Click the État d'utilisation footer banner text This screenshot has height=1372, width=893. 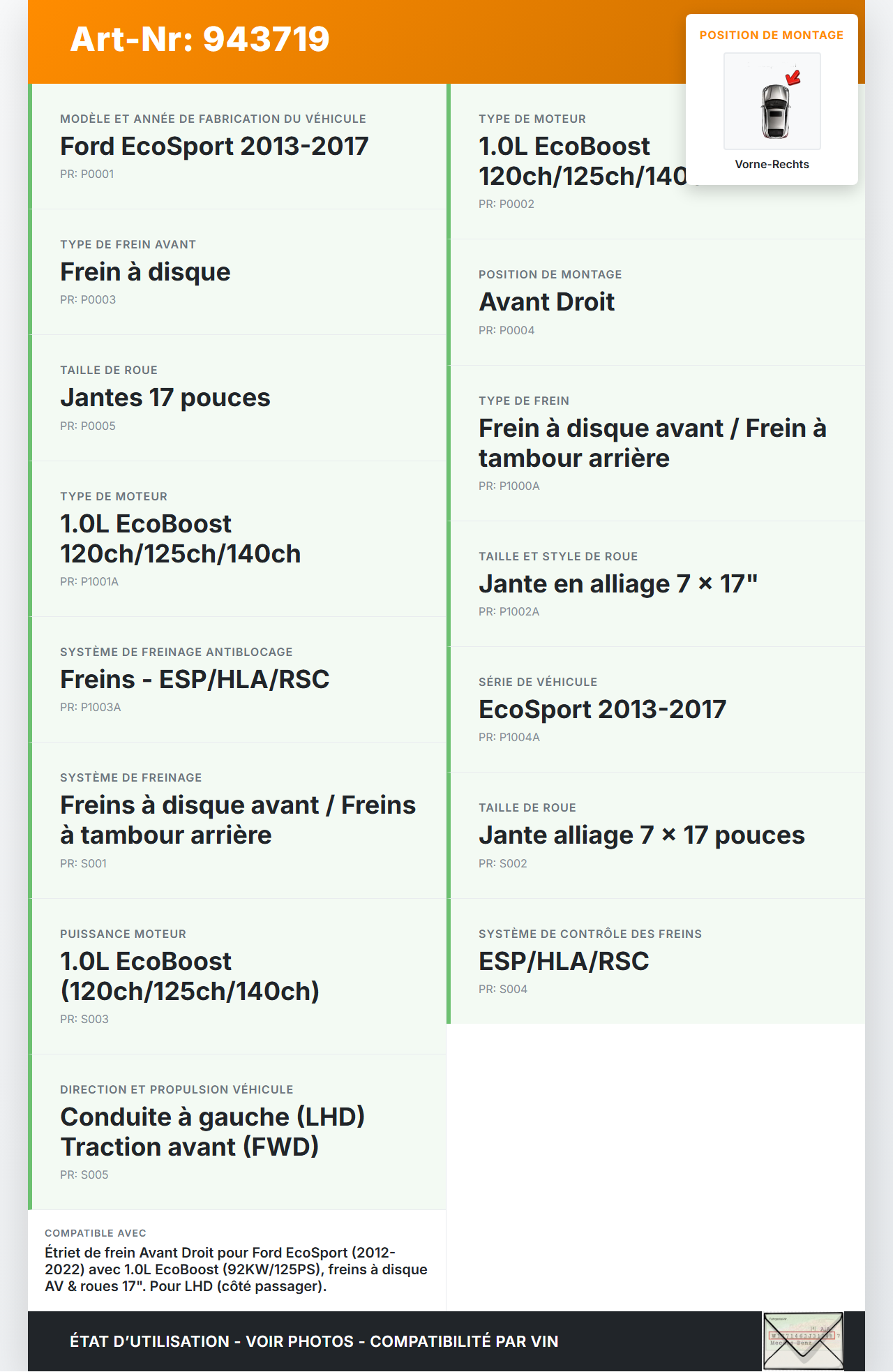[314, 1341]
